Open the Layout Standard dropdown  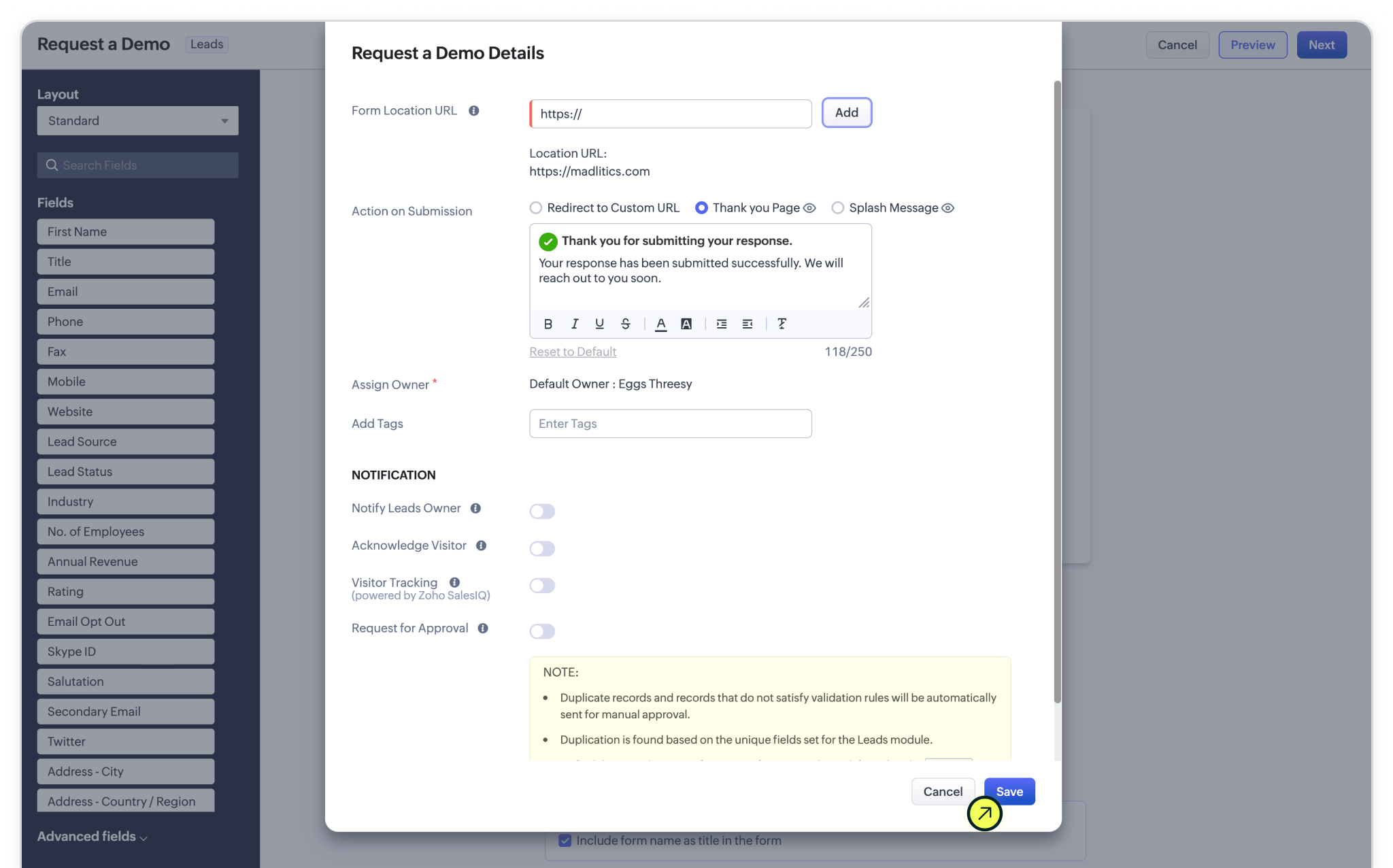click(x=137, y=120)
